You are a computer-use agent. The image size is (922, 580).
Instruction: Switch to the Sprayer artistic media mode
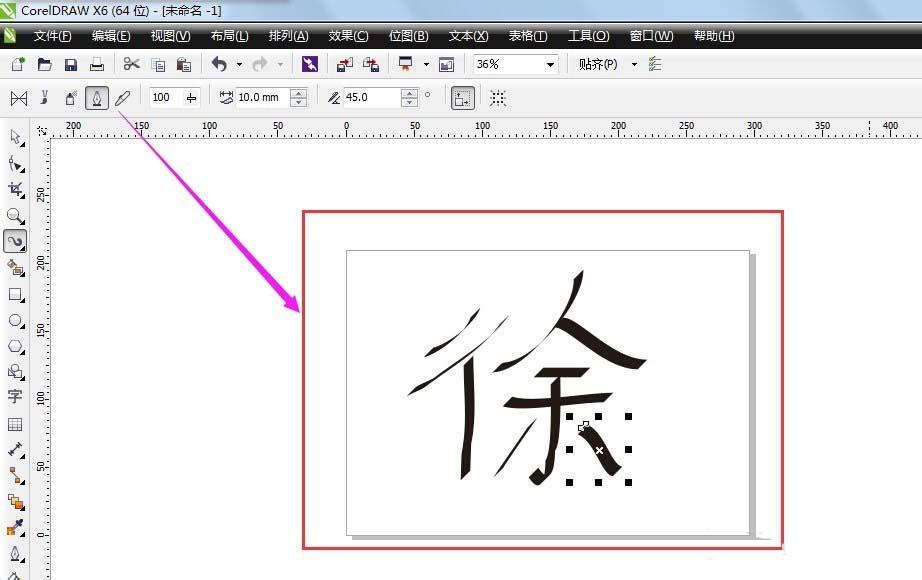coord(70,98)
